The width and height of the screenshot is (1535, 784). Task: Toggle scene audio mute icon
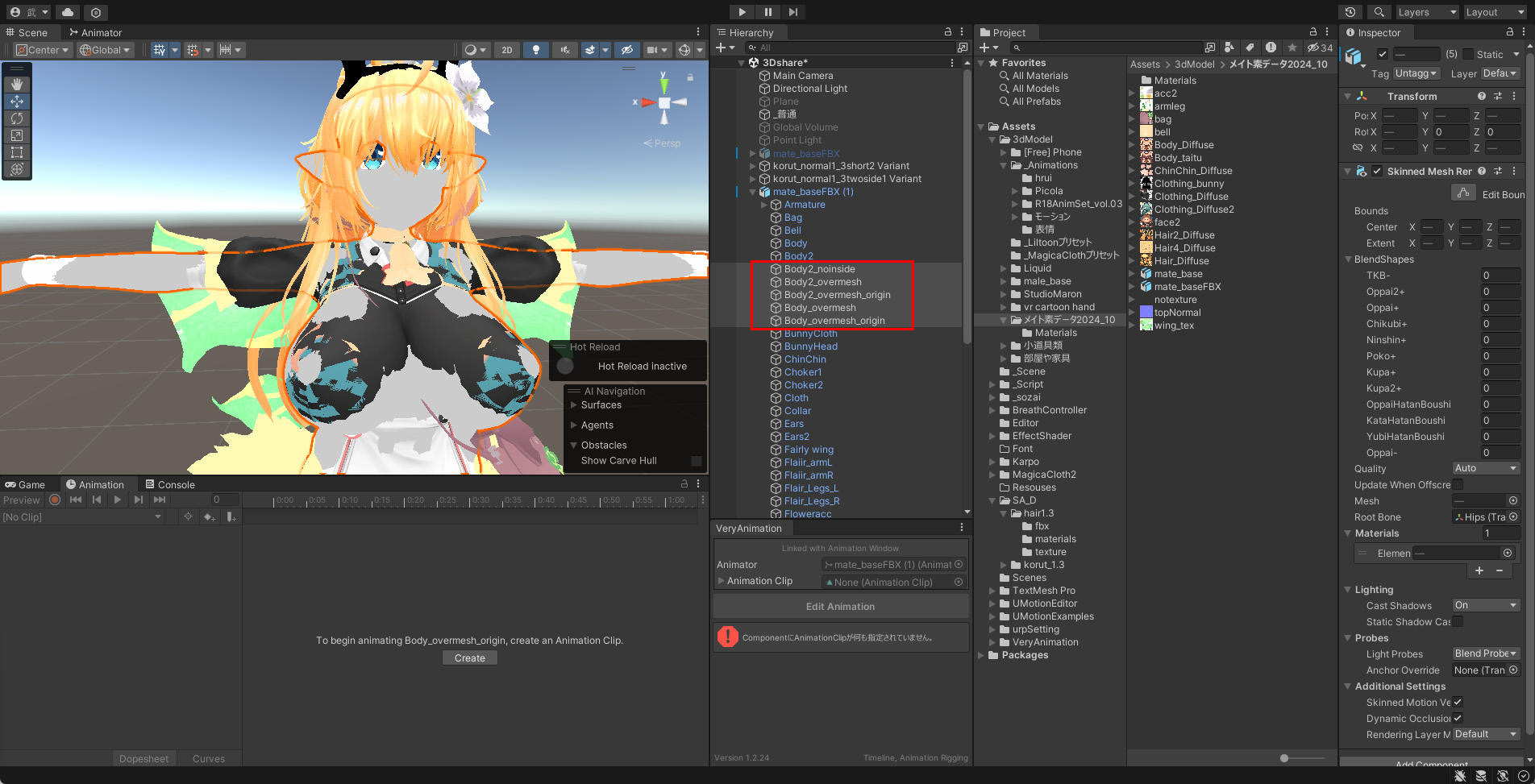(x=565, y=50)
